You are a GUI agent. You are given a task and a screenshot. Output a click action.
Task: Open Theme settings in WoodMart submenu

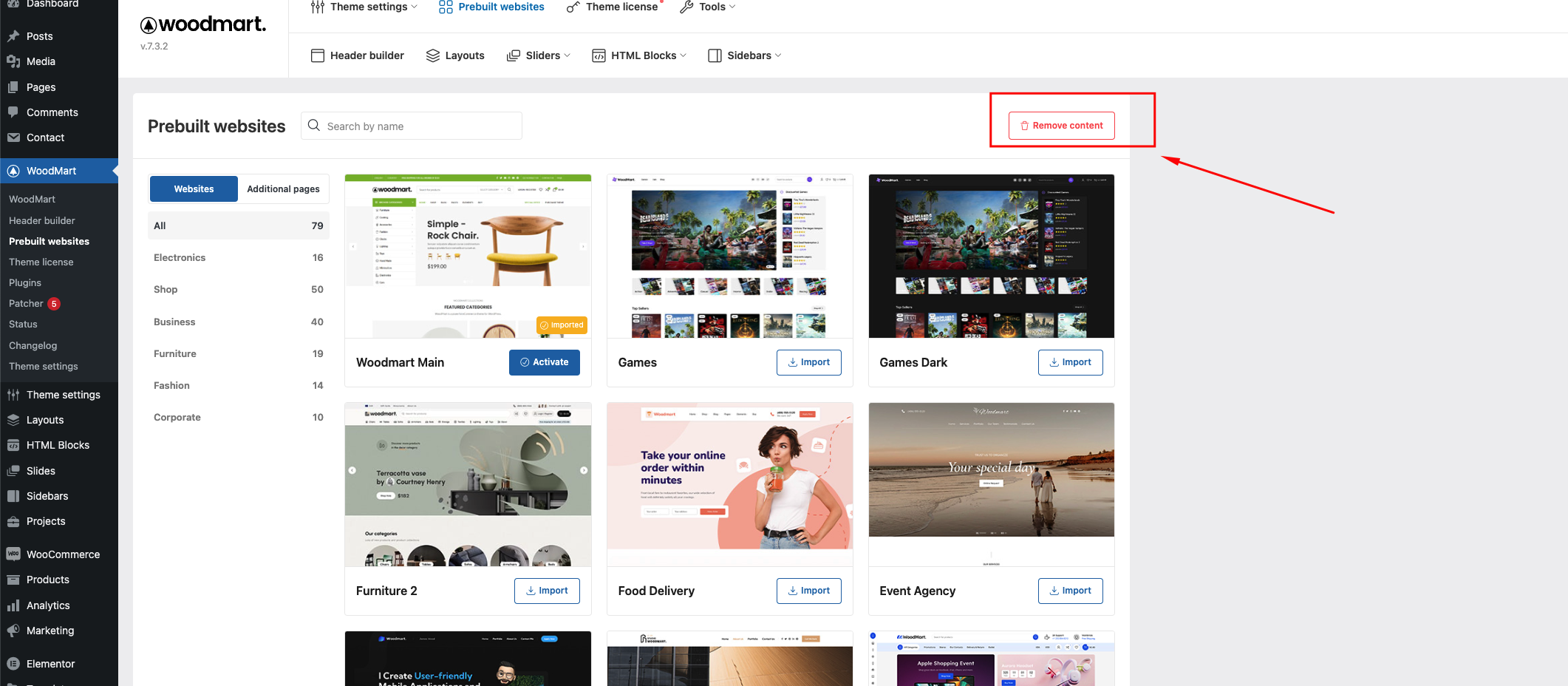pyautogui.click(x=43, y=366)
